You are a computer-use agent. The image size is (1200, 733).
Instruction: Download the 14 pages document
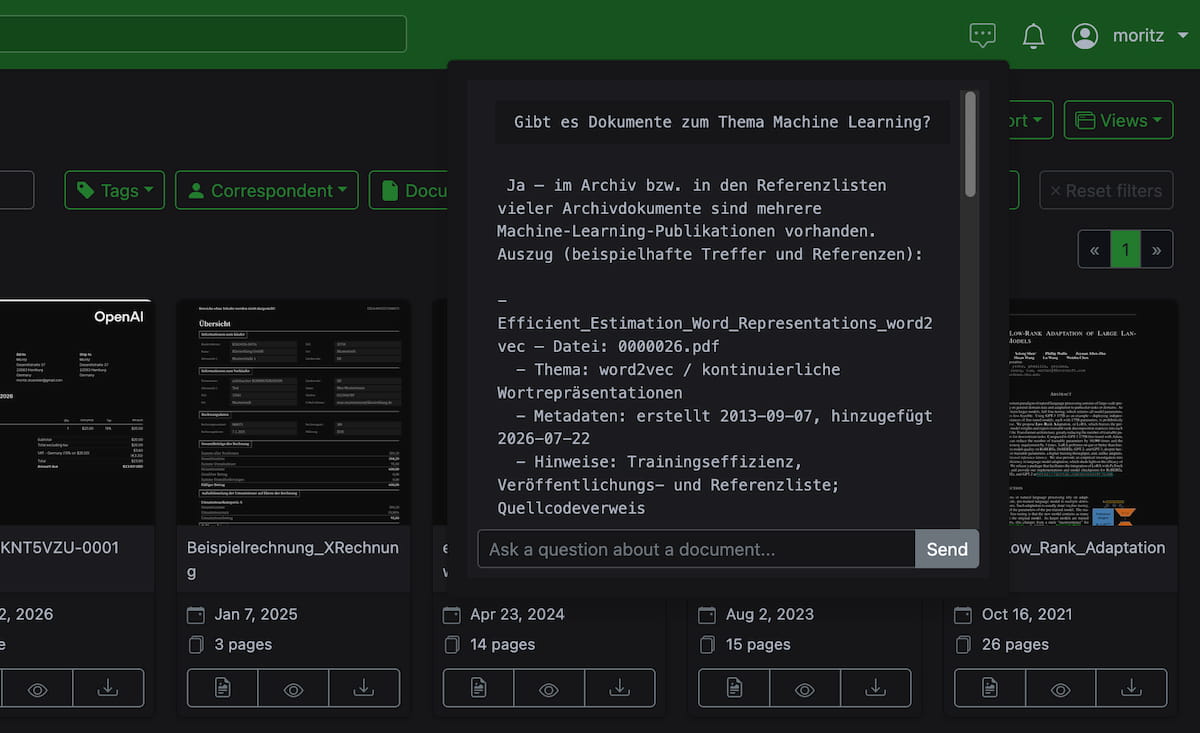click(620, 688)
